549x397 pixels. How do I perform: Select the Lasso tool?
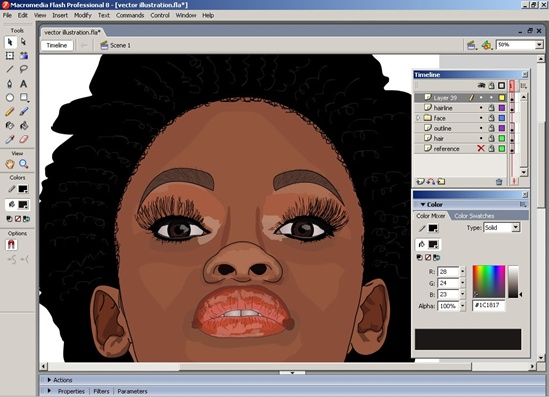point(23,69)
